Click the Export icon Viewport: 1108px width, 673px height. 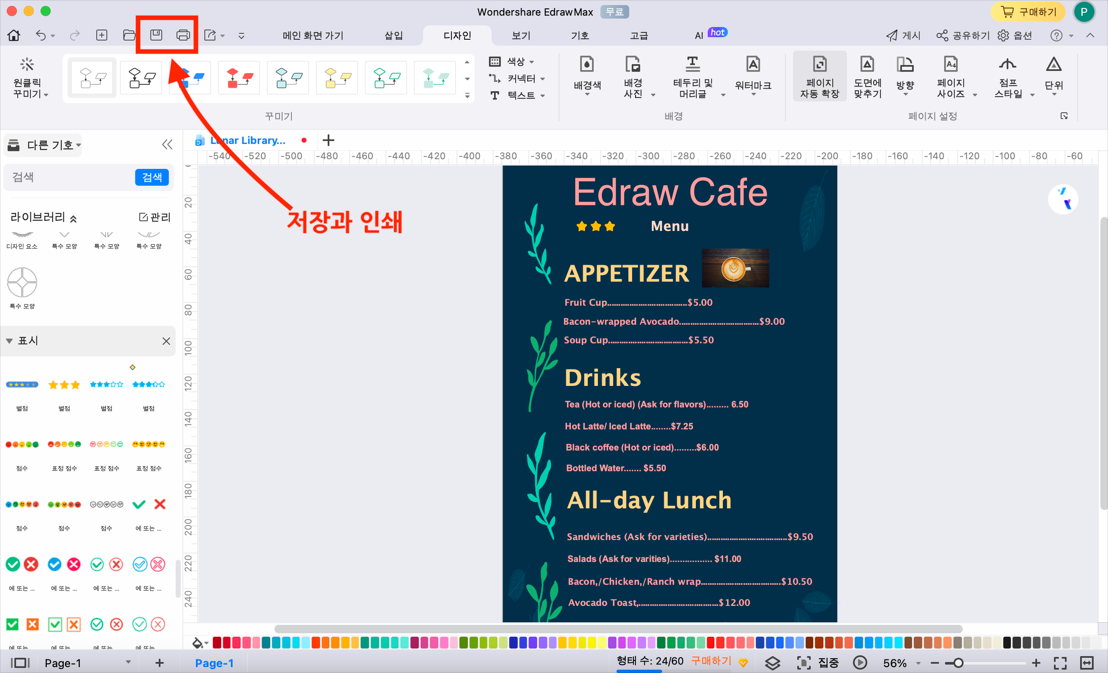coord(210,35)
